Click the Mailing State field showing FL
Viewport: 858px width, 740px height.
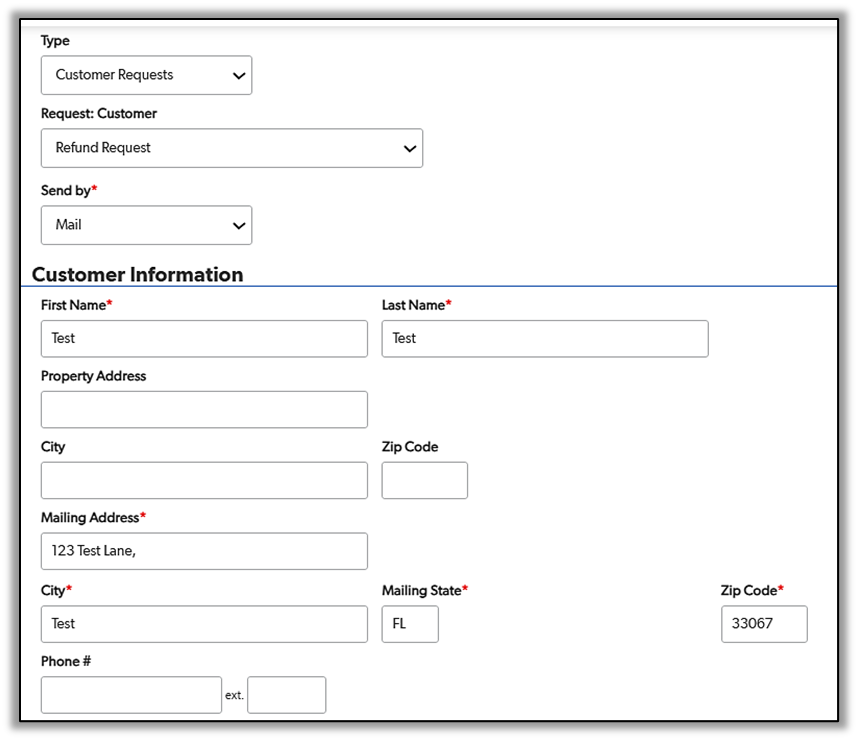tap(410, 624)
